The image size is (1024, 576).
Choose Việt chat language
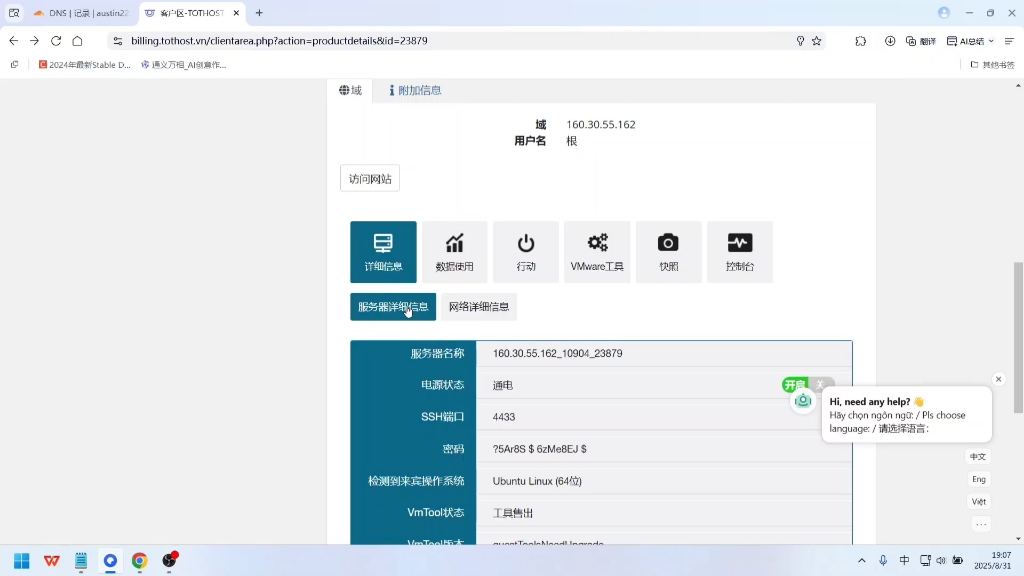[978, 502]
